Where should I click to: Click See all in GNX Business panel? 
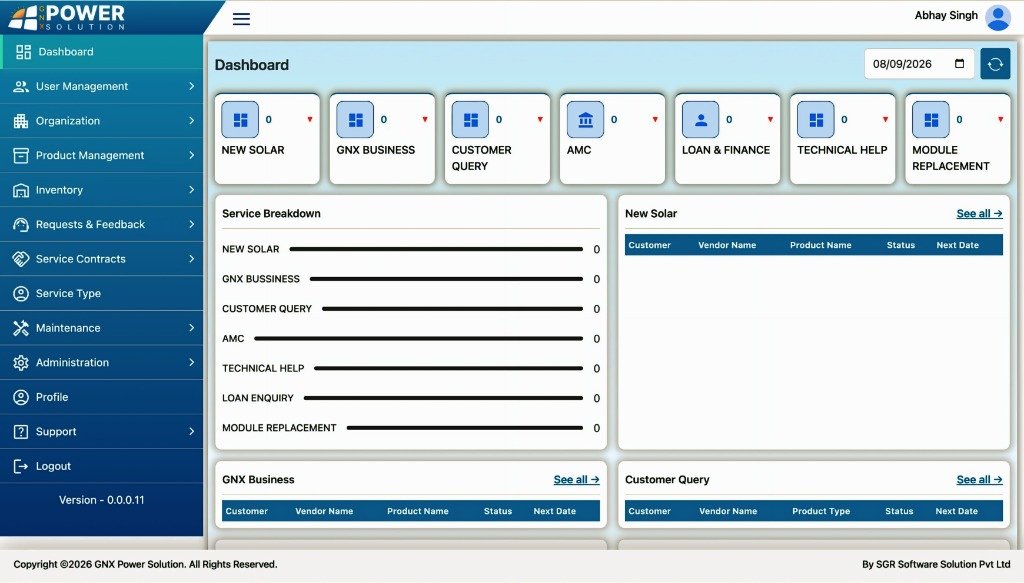[x=576, y=480]
